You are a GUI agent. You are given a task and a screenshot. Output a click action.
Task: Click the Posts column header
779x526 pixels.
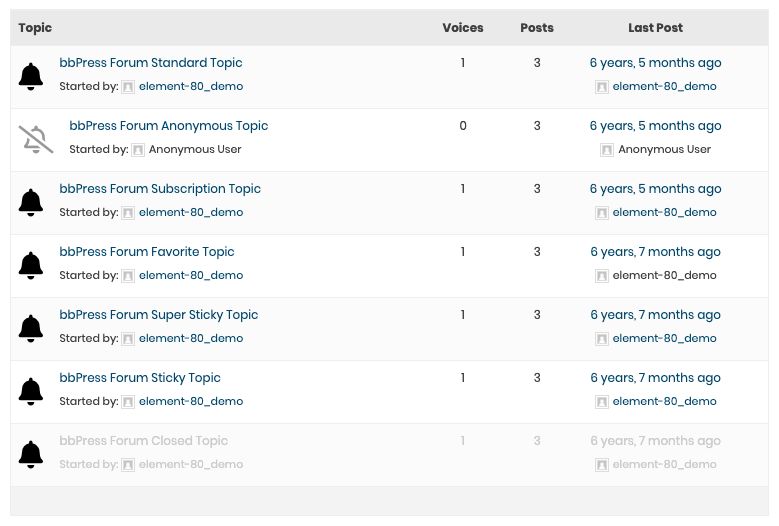pos(537,28)
